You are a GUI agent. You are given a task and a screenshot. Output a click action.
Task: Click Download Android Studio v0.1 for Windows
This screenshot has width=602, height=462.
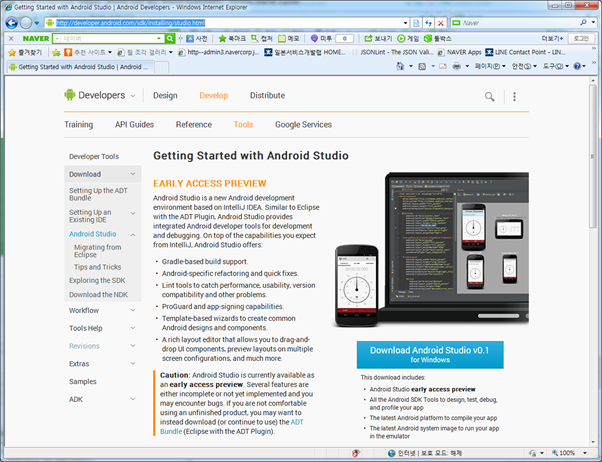click(x=430, y=354)
